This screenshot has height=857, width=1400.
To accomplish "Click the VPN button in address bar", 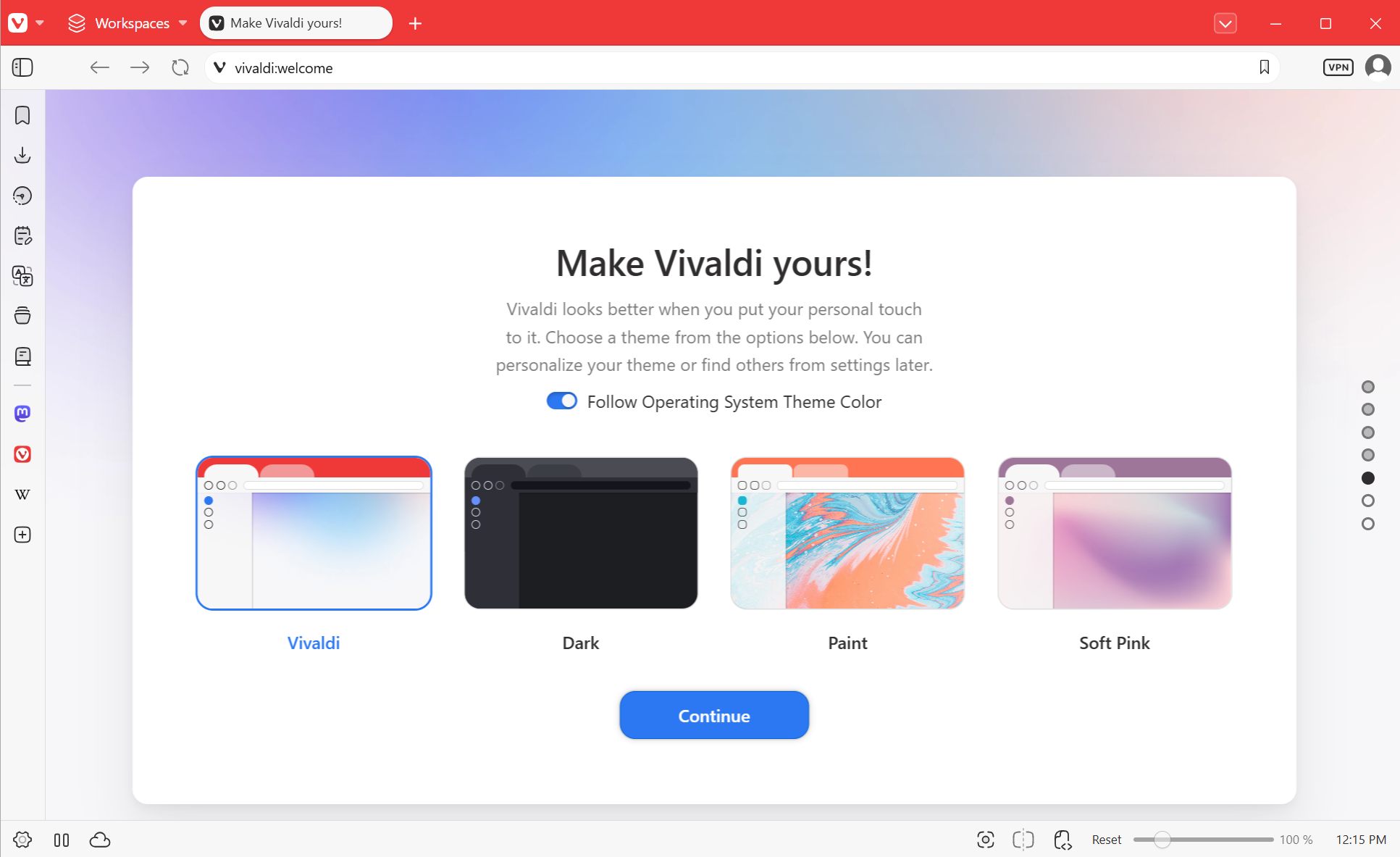I will (1338, 67).
